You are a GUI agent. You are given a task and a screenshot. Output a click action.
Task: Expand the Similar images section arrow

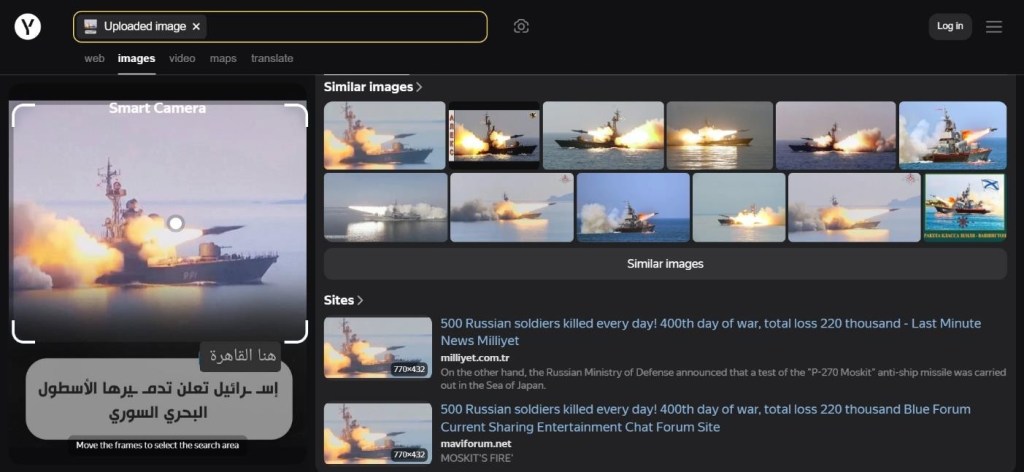coord(420,88)
